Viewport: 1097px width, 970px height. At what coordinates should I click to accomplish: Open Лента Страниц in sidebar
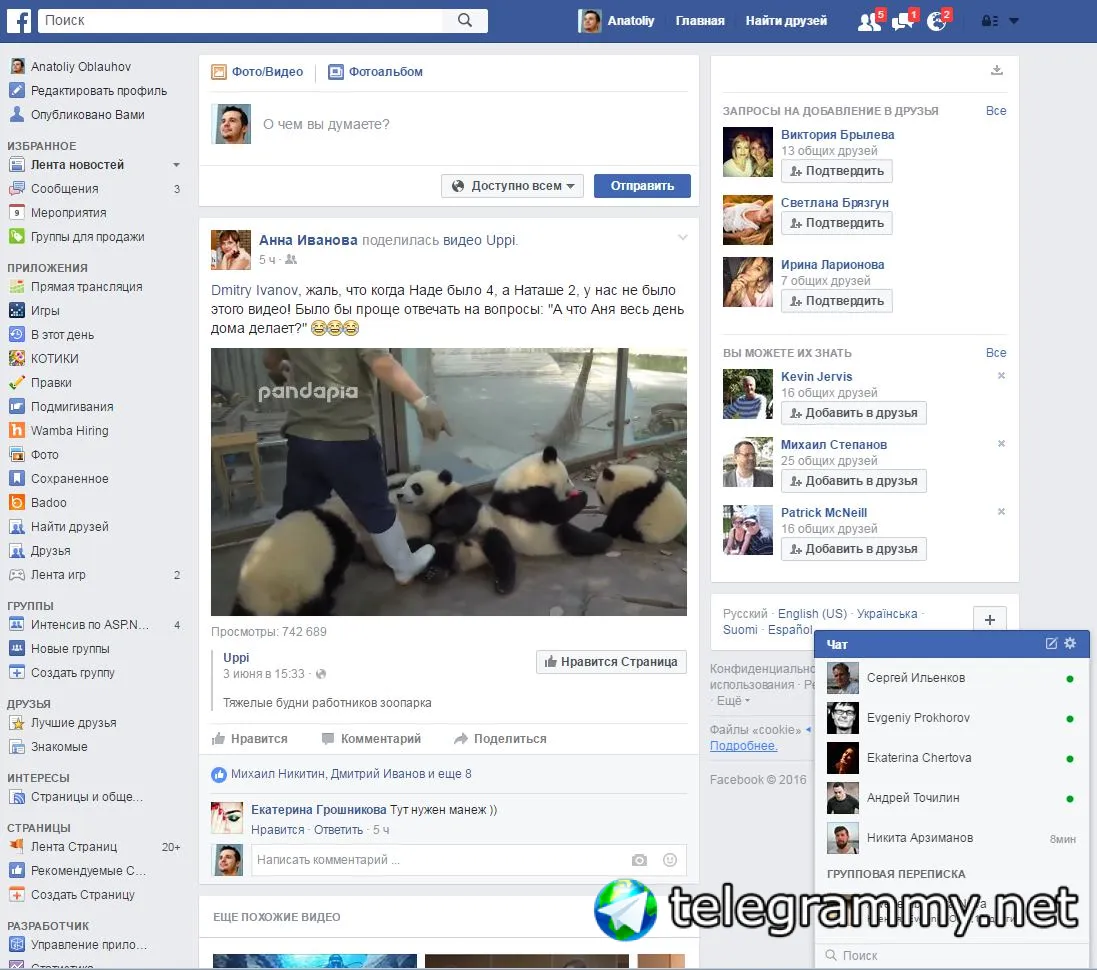(x=73, y=847)
